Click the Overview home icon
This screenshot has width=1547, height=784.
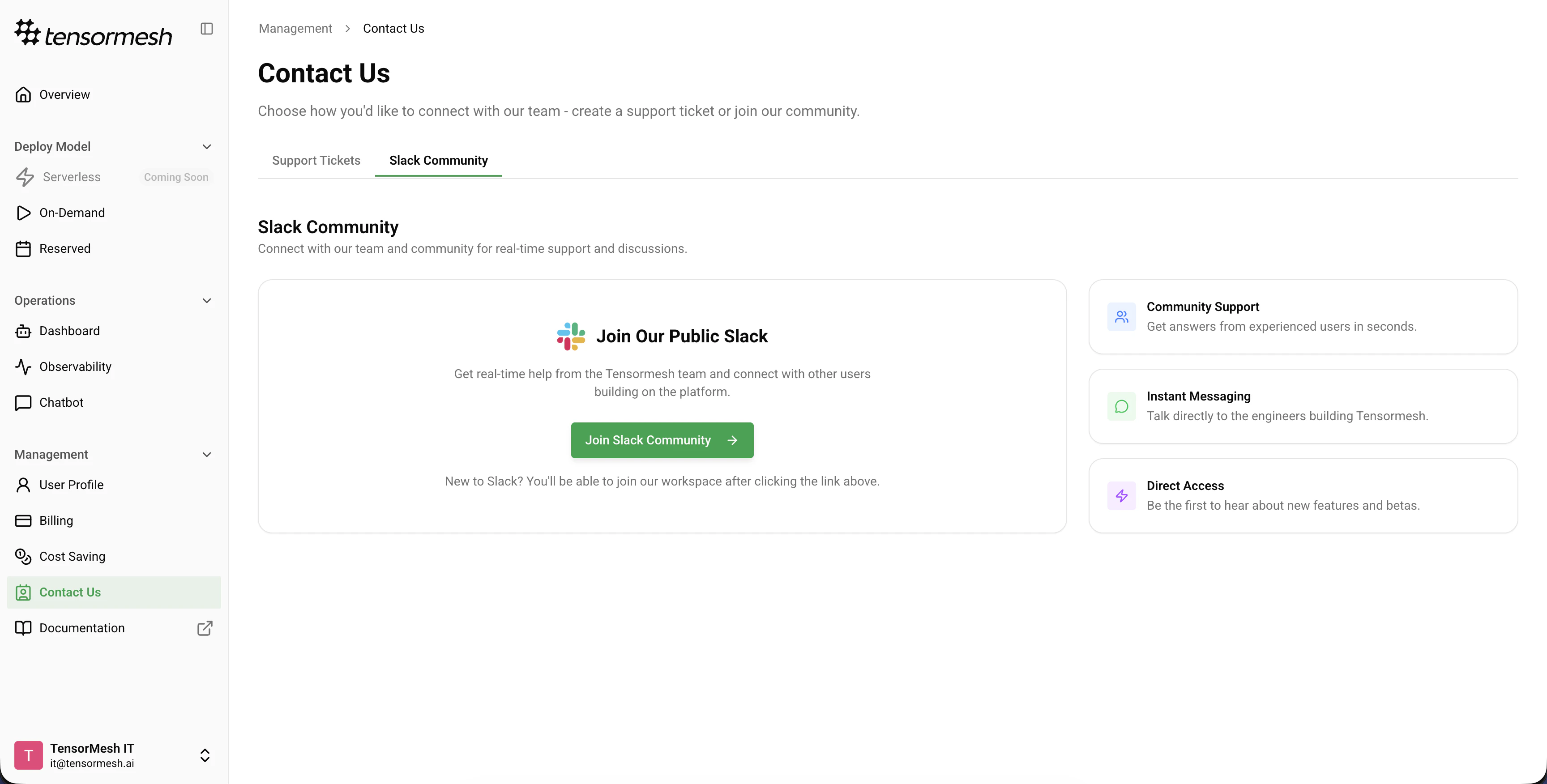[x=23, y=95]
